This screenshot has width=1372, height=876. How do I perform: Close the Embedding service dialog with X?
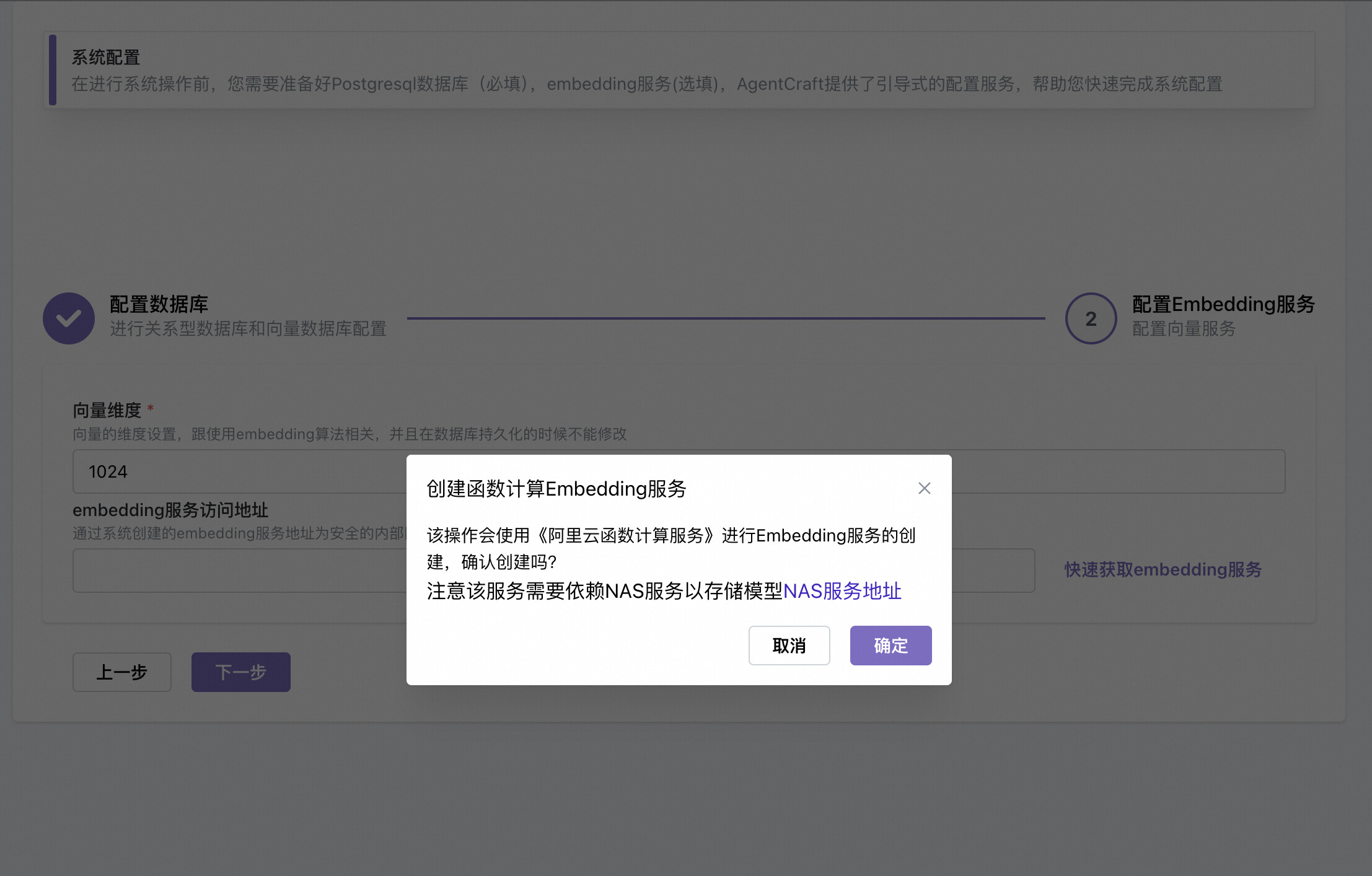pos(924,488)
